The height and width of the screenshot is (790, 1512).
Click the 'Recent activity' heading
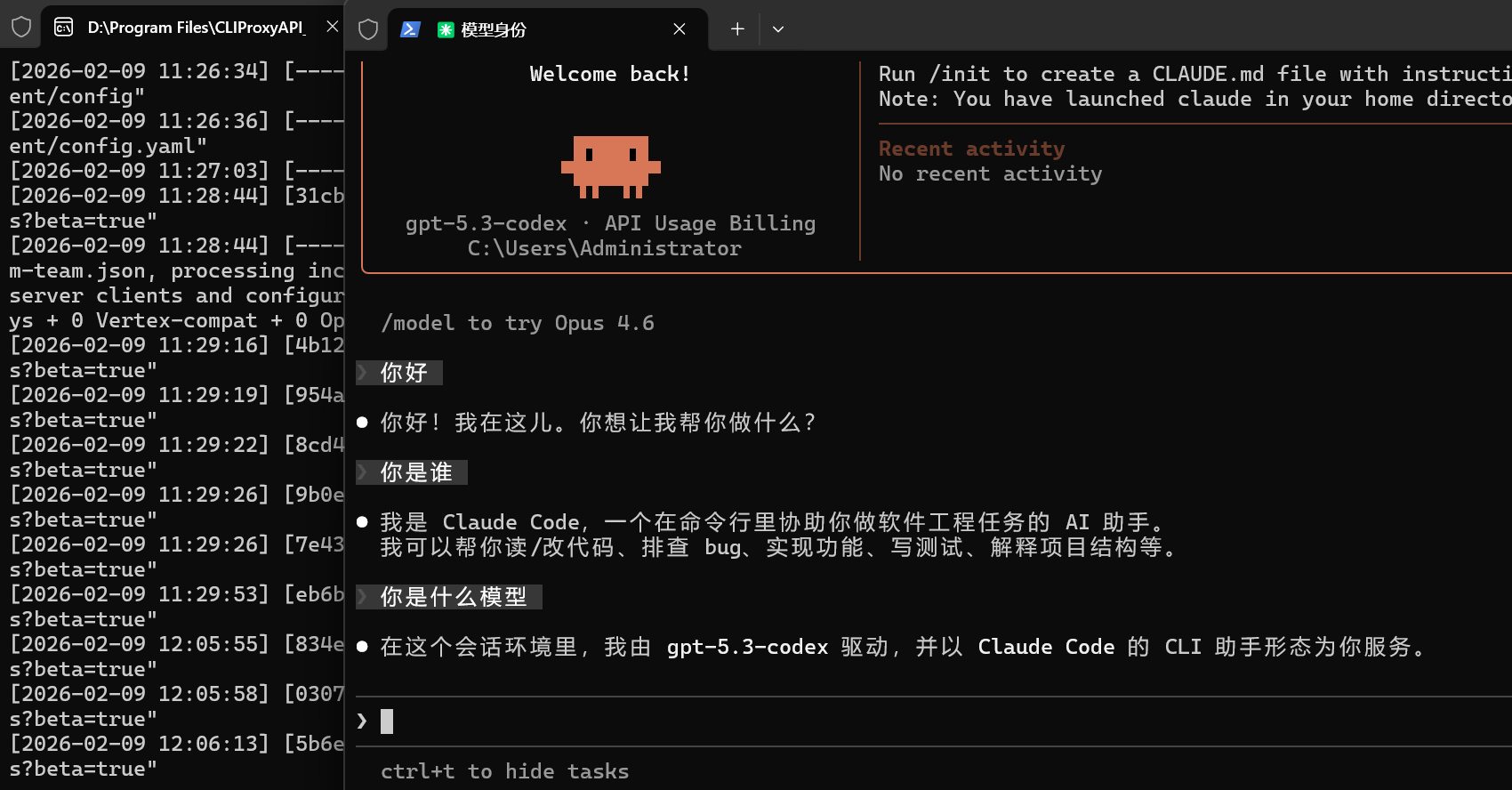point(971,149)
